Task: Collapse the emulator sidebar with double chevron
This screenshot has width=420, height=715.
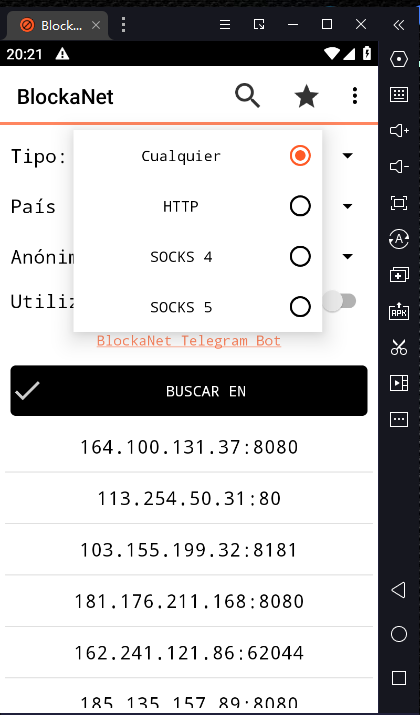Action: coord(399,25)
